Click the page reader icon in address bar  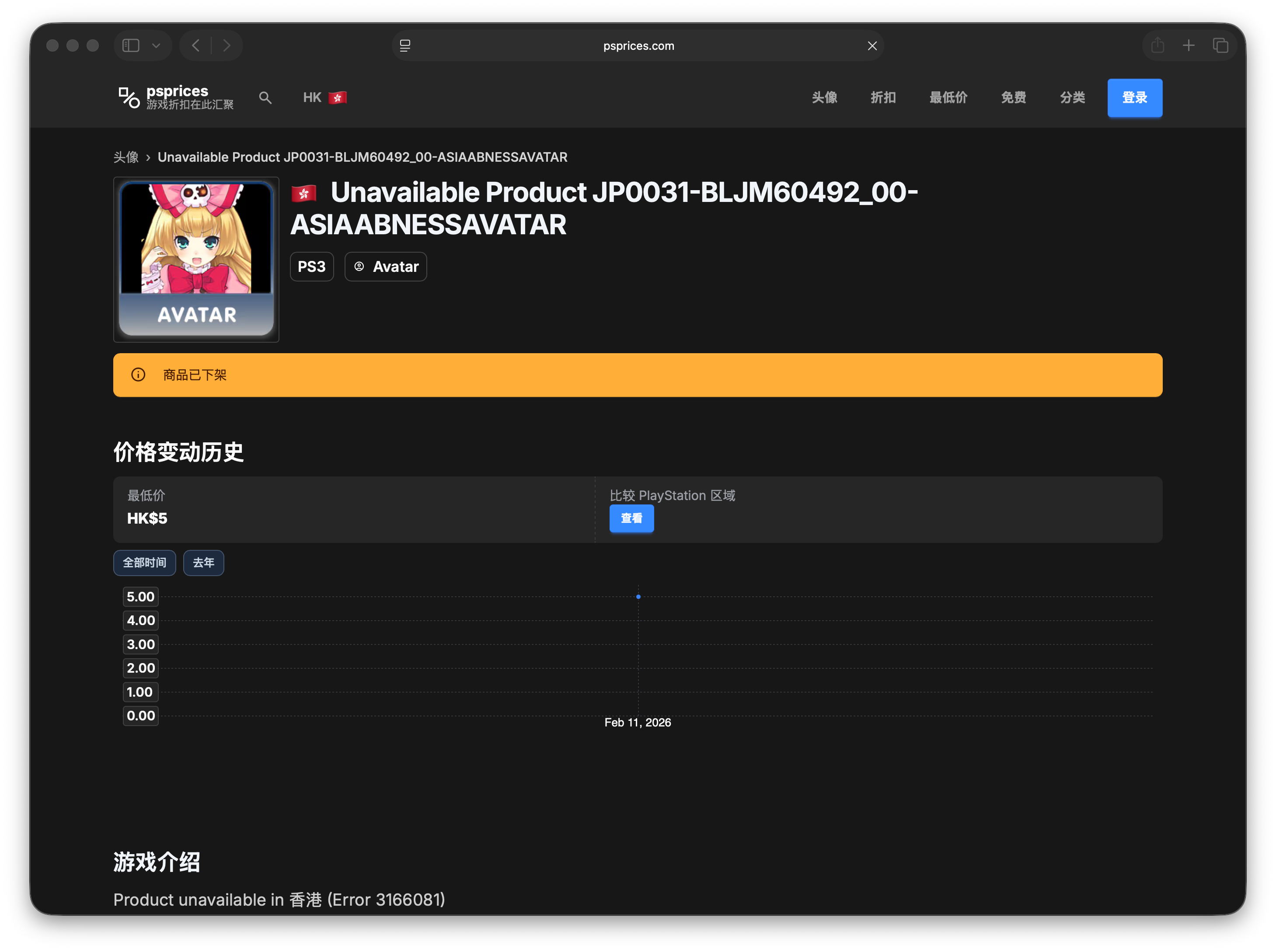(x=405, y=45)
